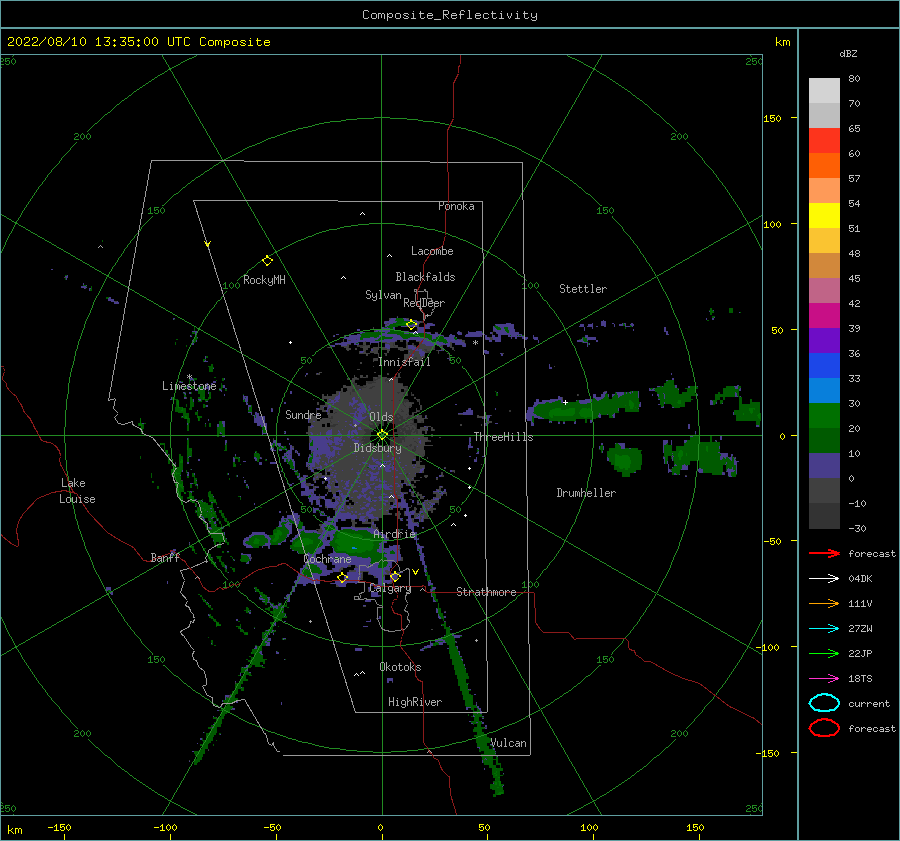Click the magenta 18TS arrow icon

pos(824,679)
